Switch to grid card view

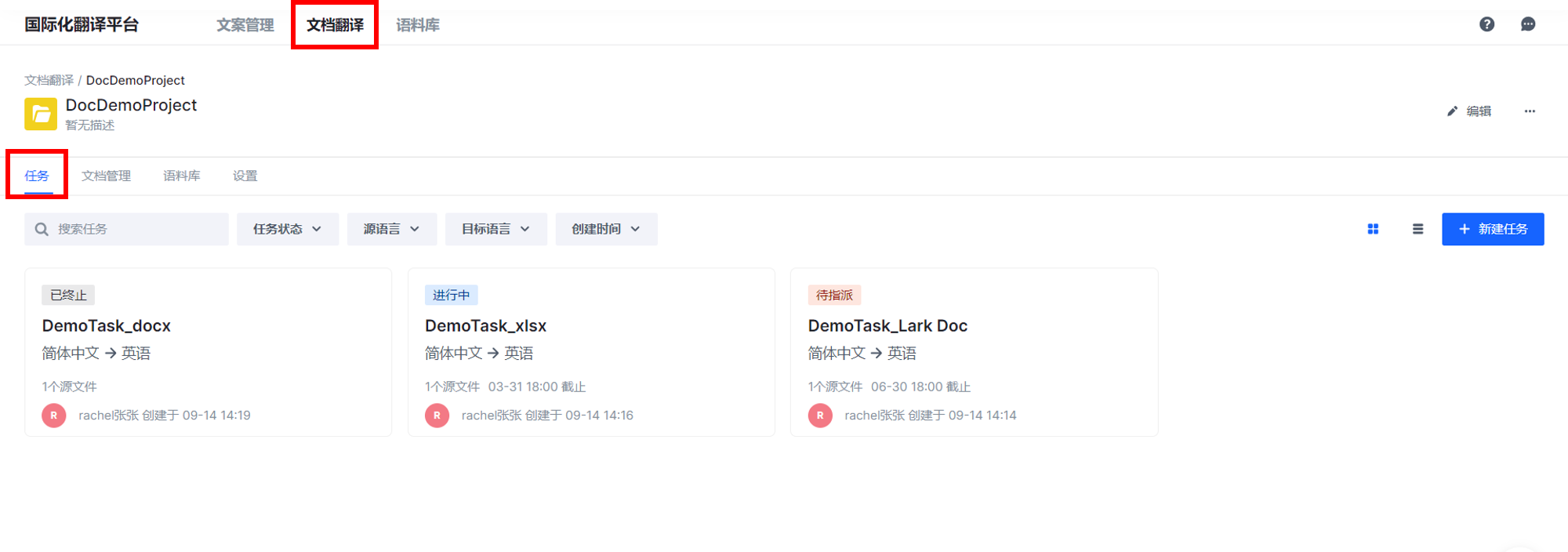pos(1373,229)
